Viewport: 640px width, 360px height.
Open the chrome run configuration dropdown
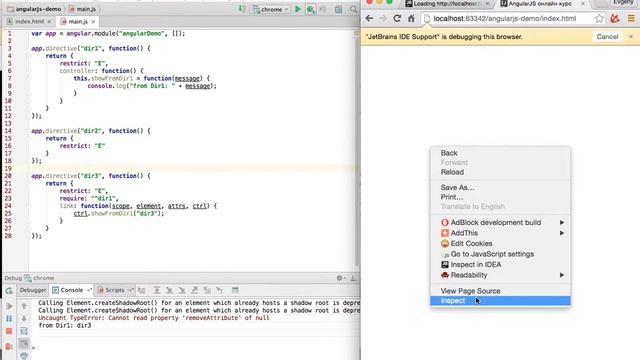[271, 9]
